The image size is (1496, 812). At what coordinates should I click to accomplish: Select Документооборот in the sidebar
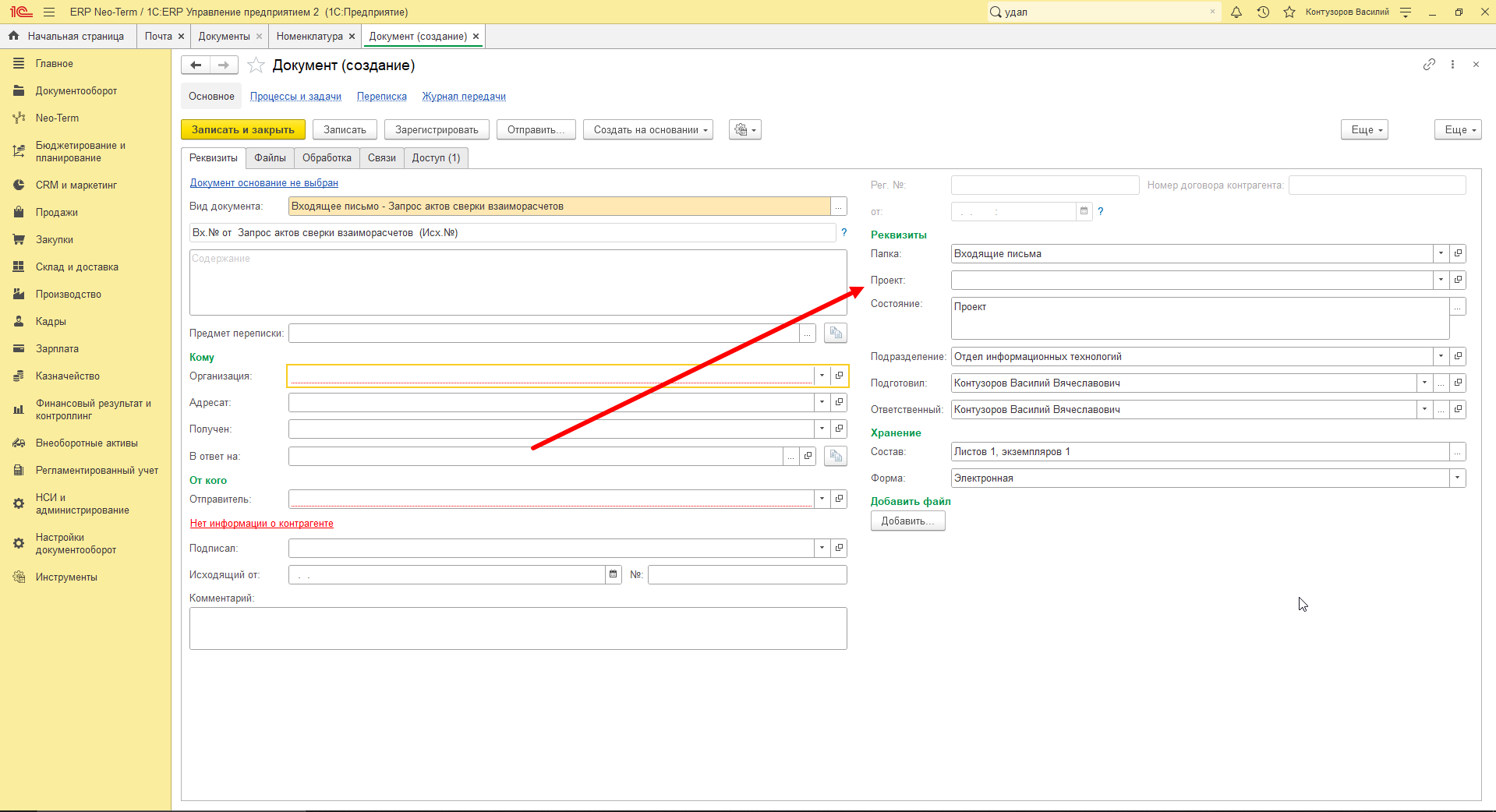tap(76, 91)
